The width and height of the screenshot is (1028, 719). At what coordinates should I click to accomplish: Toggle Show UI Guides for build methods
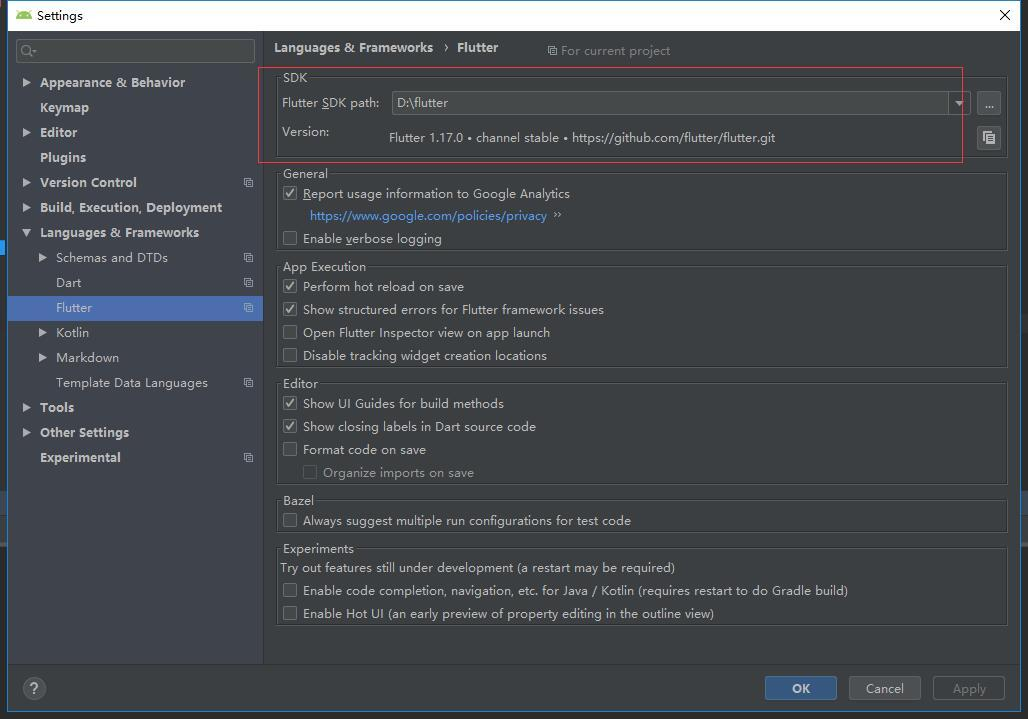[x=290, y=403]
